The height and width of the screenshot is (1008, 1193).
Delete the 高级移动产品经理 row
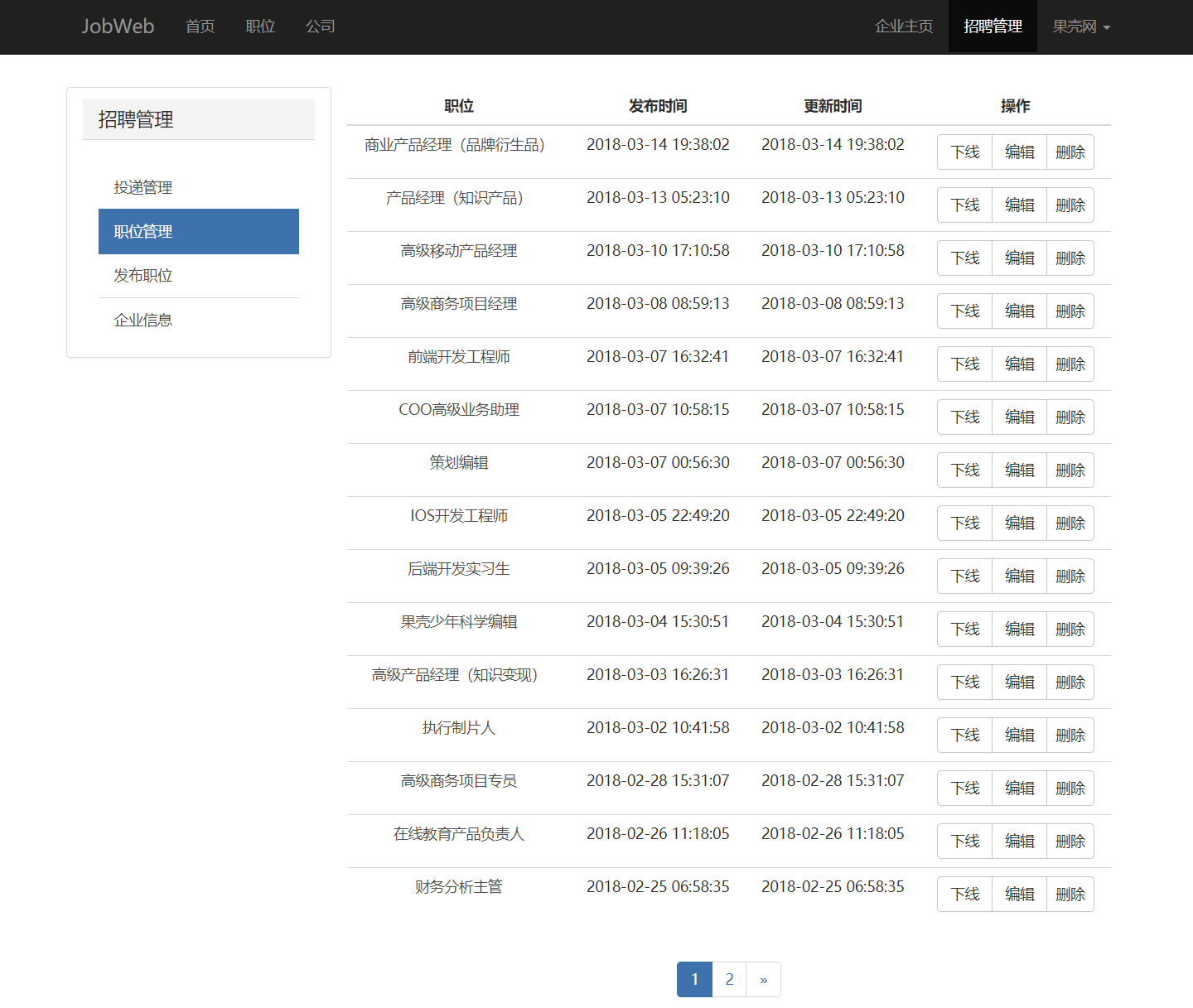click(1070, 258)
